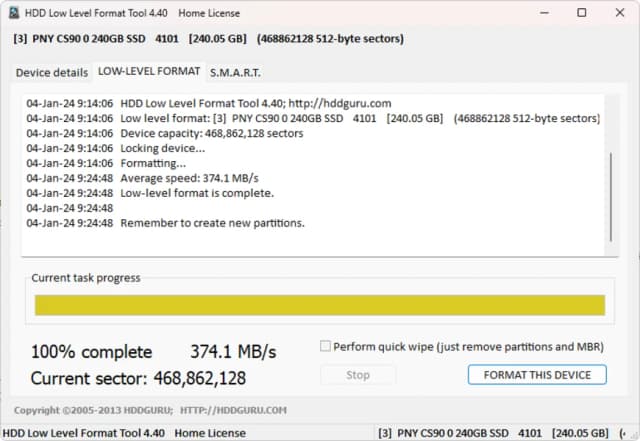Click the large '374.1 MB/s' speed readout
The height and width of the screenshot is (441, 640).
(233, 352)
